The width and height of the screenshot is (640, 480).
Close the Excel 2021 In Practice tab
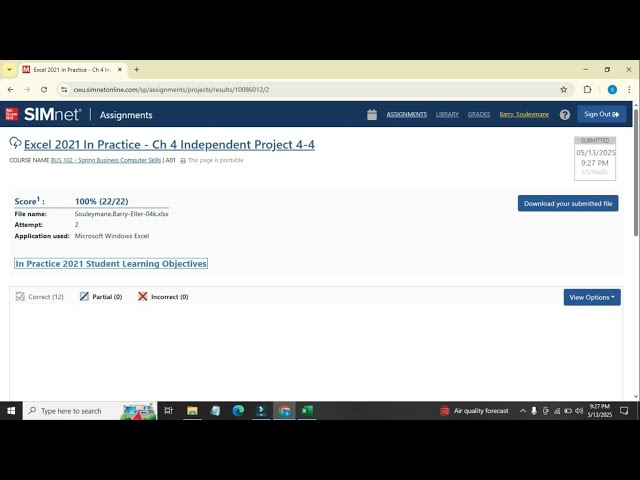click(x=120, y=70)
